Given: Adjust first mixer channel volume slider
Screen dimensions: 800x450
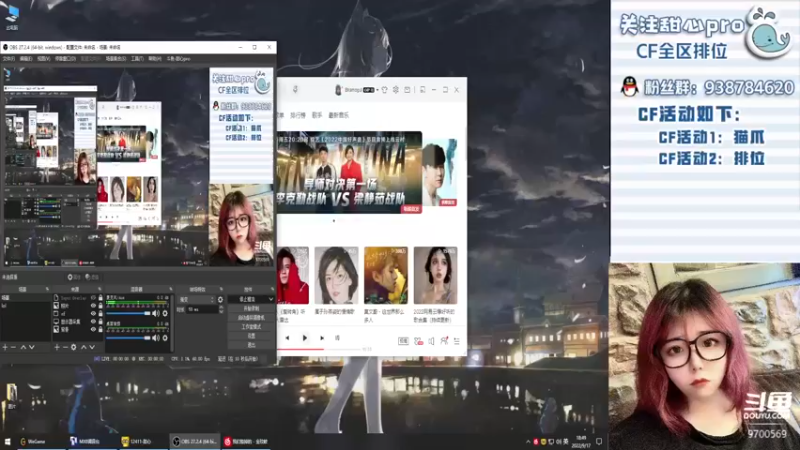Looking at the screenshot, I should tap(129, 313).
